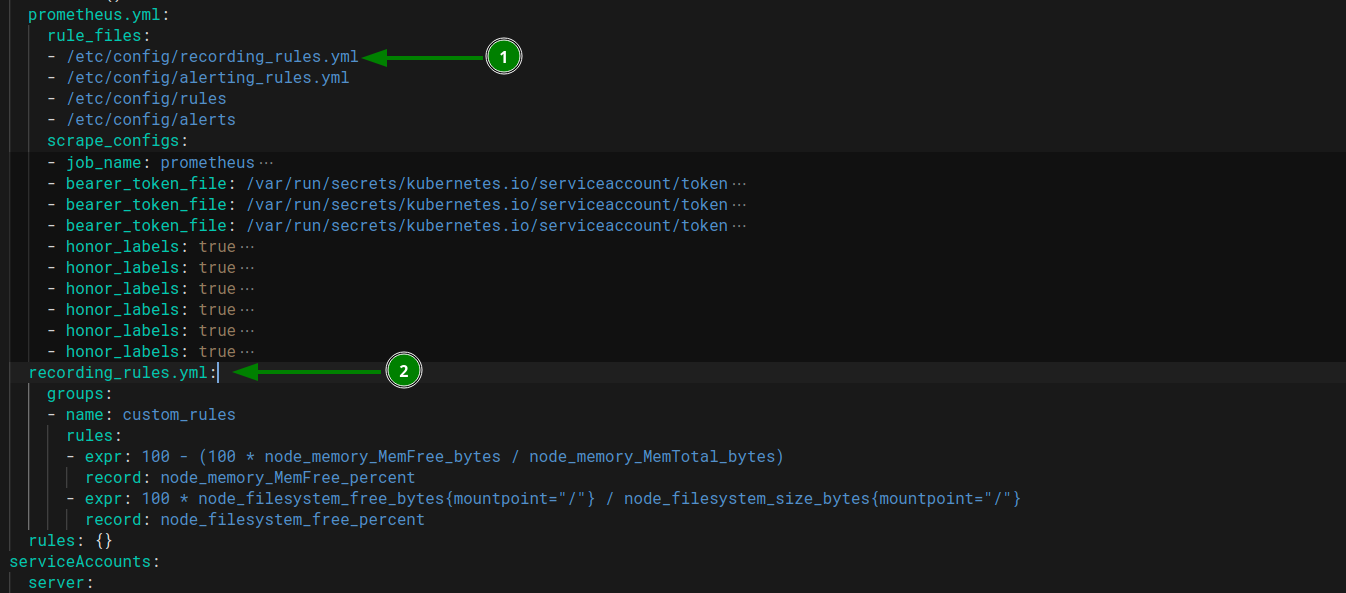Click the node_filesystem_free_percent record value
The image size is (1346, 593).
pyautogui.click(x=292, y=519)
